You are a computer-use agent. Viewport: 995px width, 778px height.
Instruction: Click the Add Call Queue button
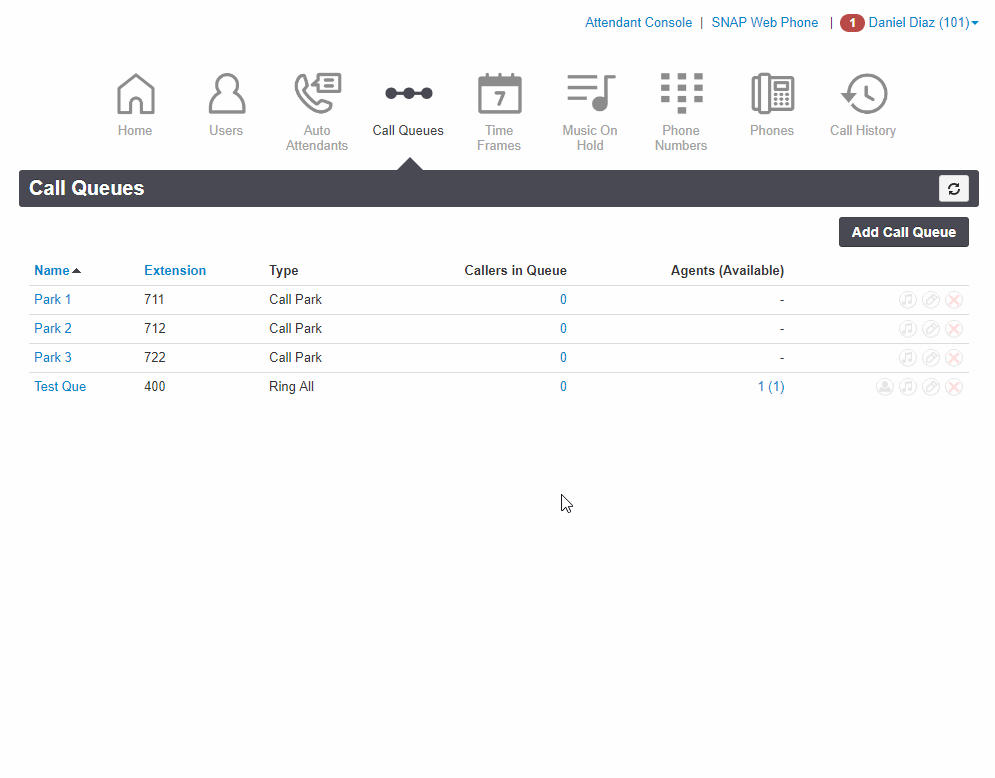pos(904,232)
